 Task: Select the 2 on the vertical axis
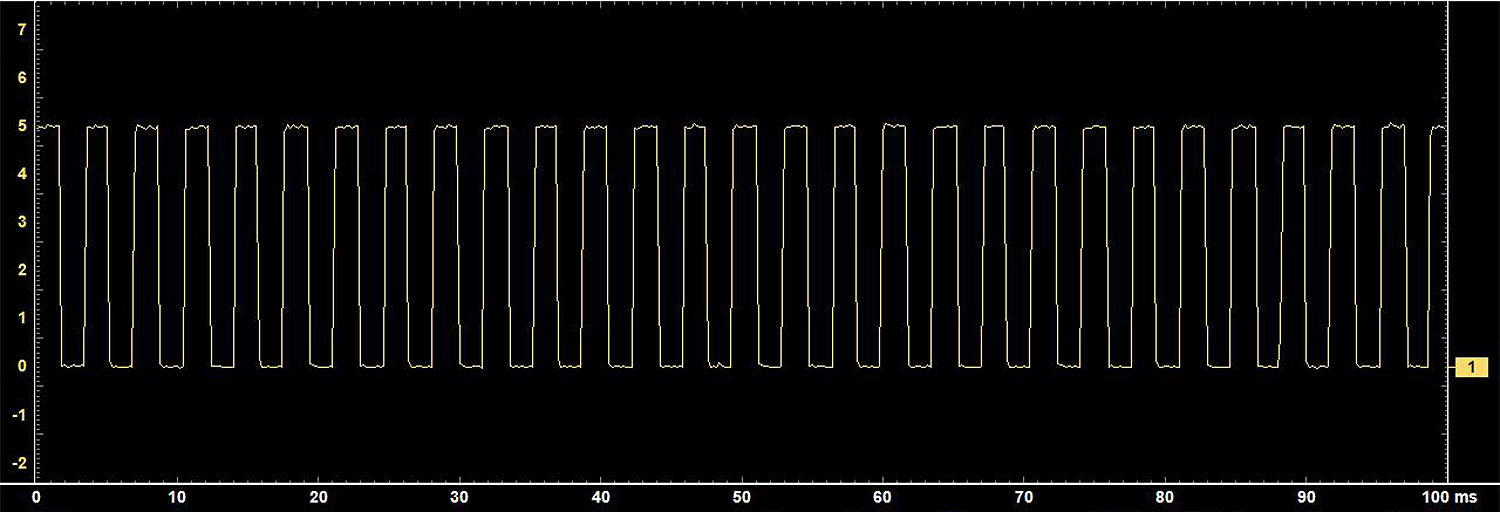22,270
